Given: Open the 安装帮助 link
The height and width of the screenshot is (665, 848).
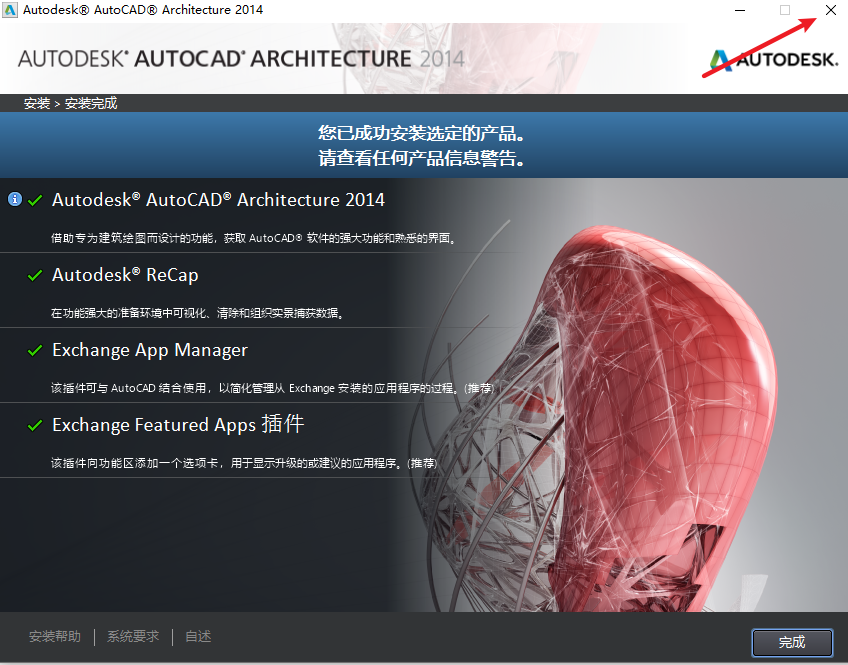Looking at the screenshot, I should (x=55, y=637).
